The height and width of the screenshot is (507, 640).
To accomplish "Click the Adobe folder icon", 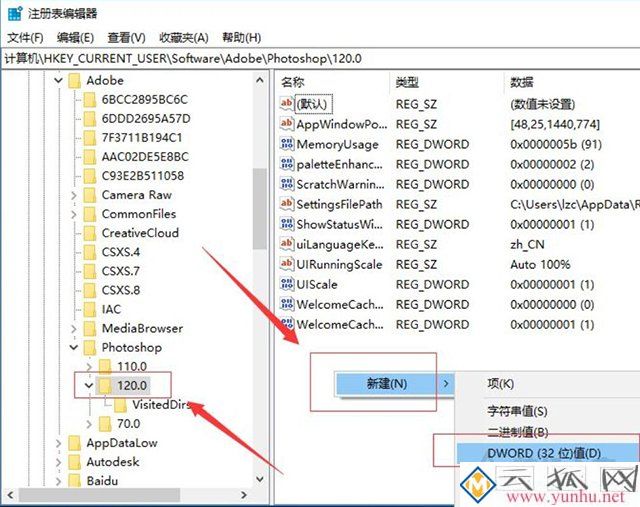I will tap(75, 80).
